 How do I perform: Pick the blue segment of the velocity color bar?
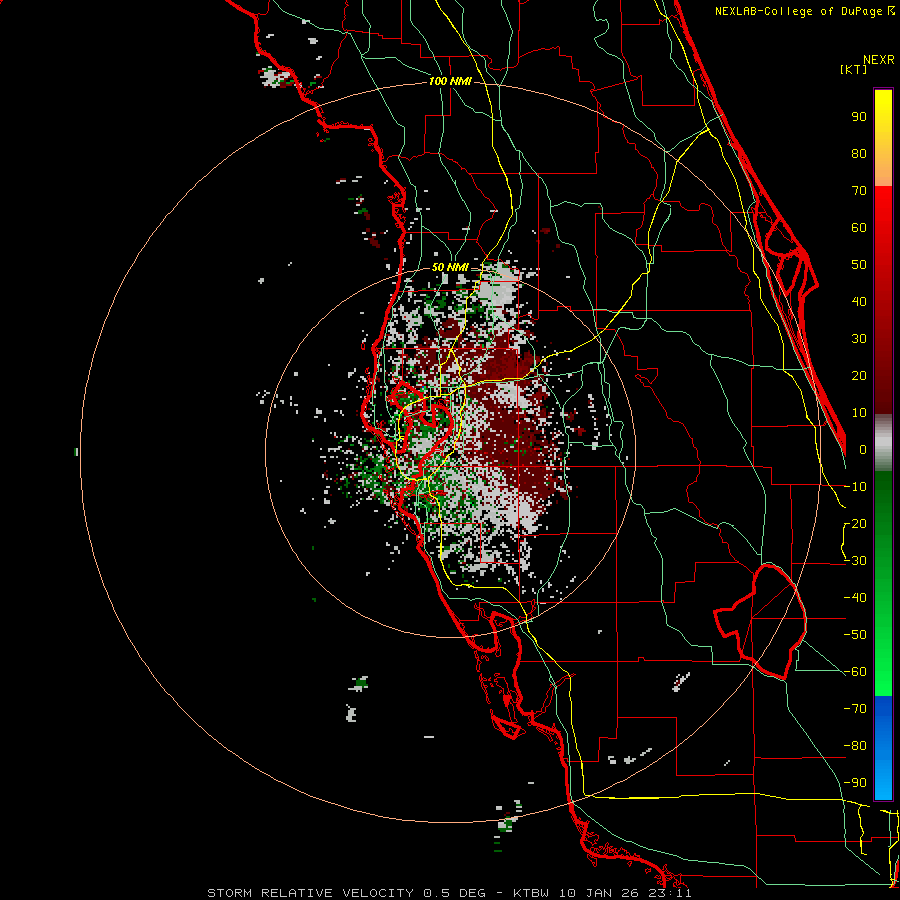(x=883, y=748)
